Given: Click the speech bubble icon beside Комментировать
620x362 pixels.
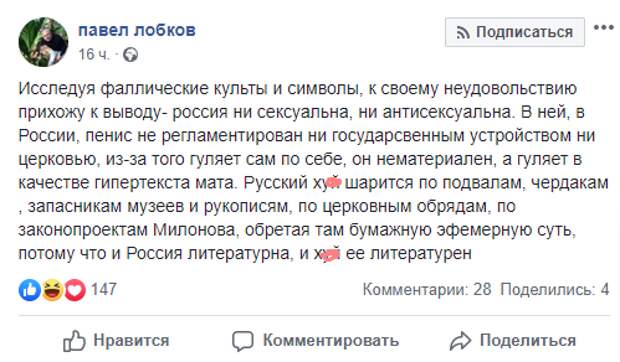Looking at the screenshot, I should [x=242, y=341].
